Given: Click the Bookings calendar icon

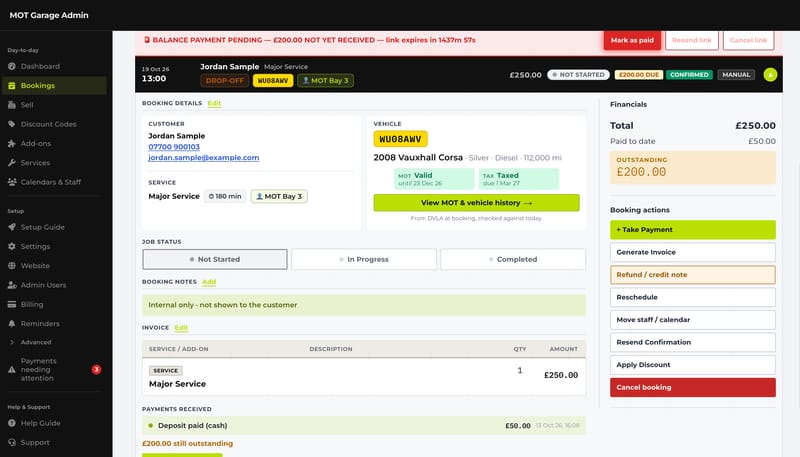Looking at the screenshot, I should (x=12, y=86).
